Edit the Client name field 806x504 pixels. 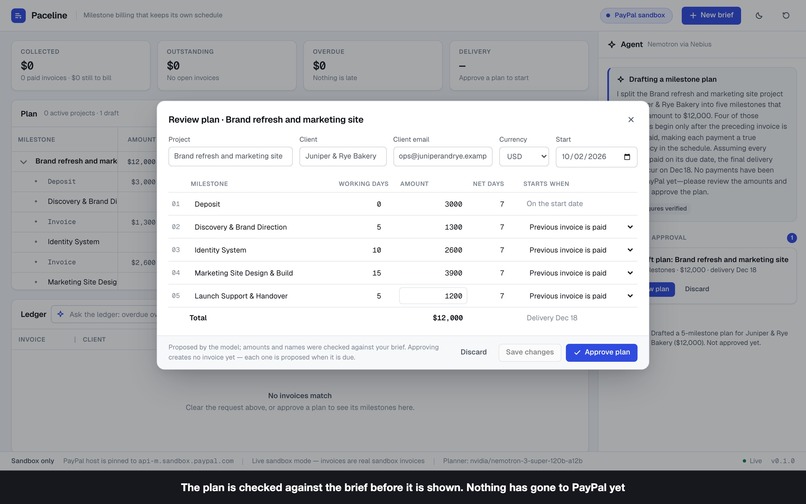coord(343,156)
